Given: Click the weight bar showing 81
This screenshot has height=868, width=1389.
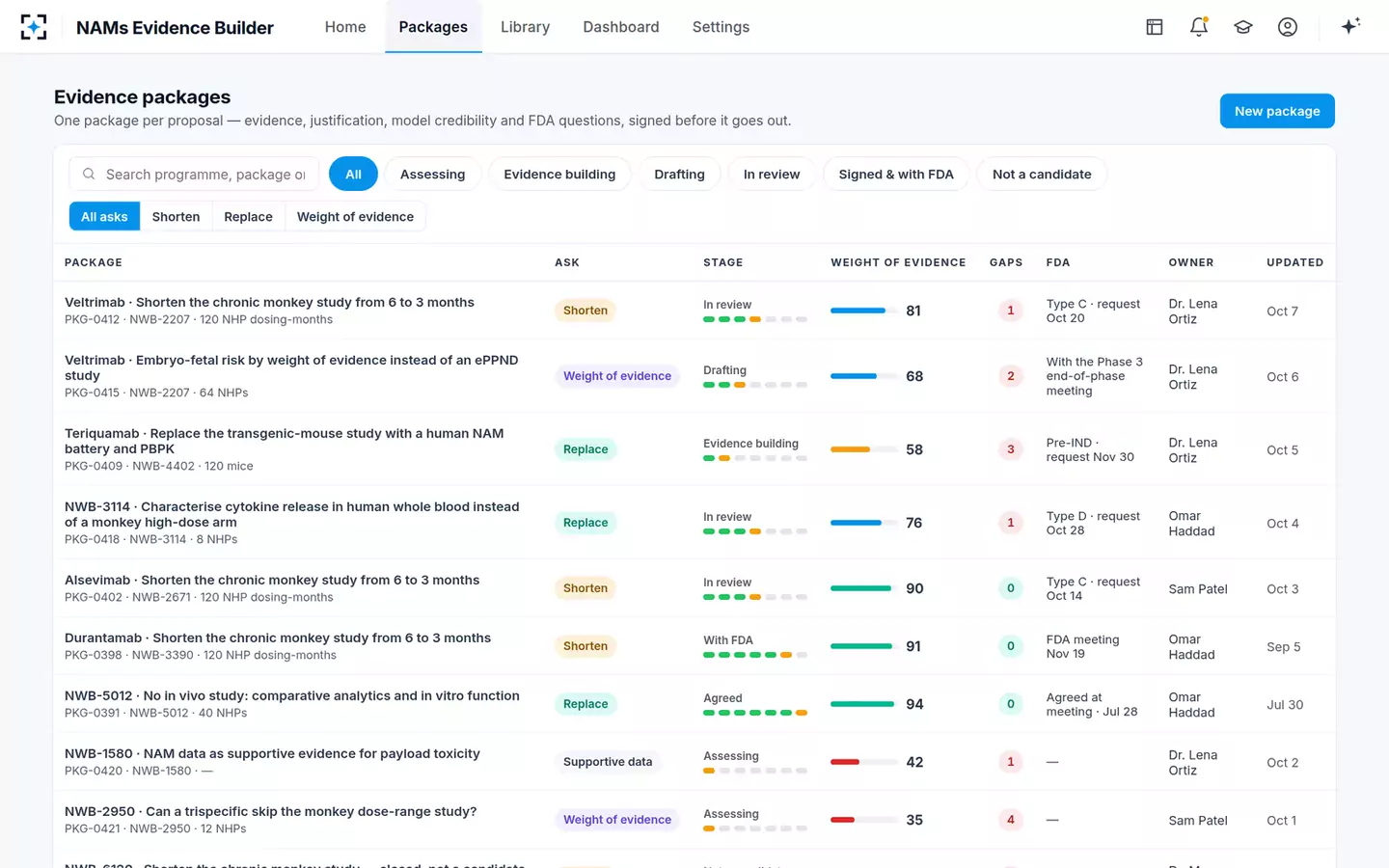Looking at the screenshot, I should (863, 311).
